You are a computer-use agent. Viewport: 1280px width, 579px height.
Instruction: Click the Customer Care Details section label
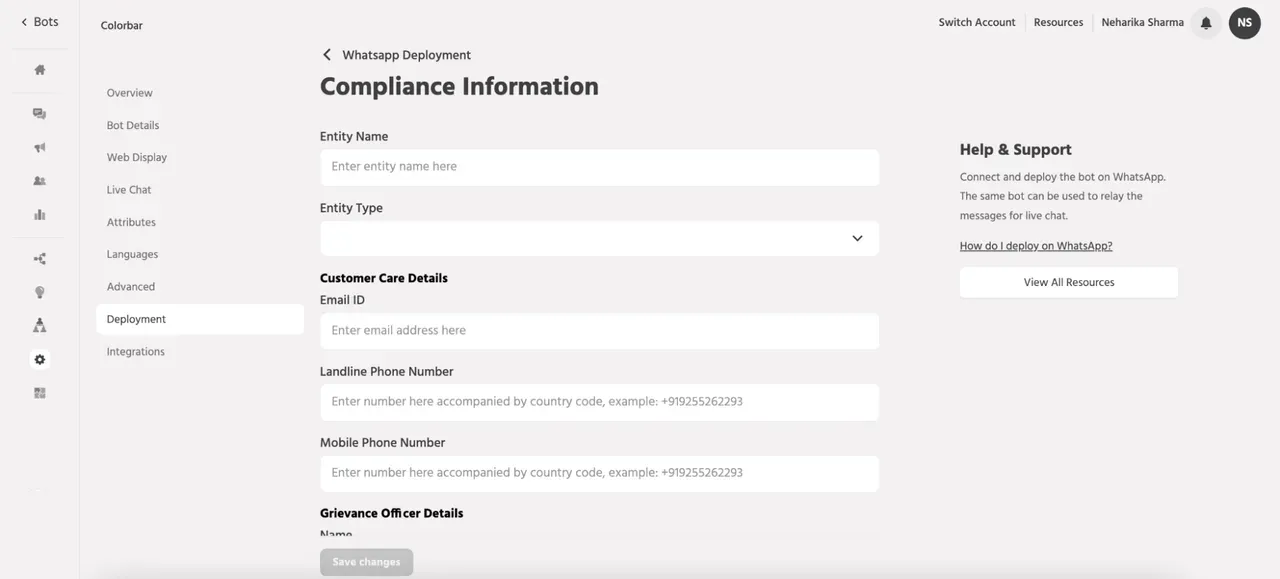pos(384,278)
